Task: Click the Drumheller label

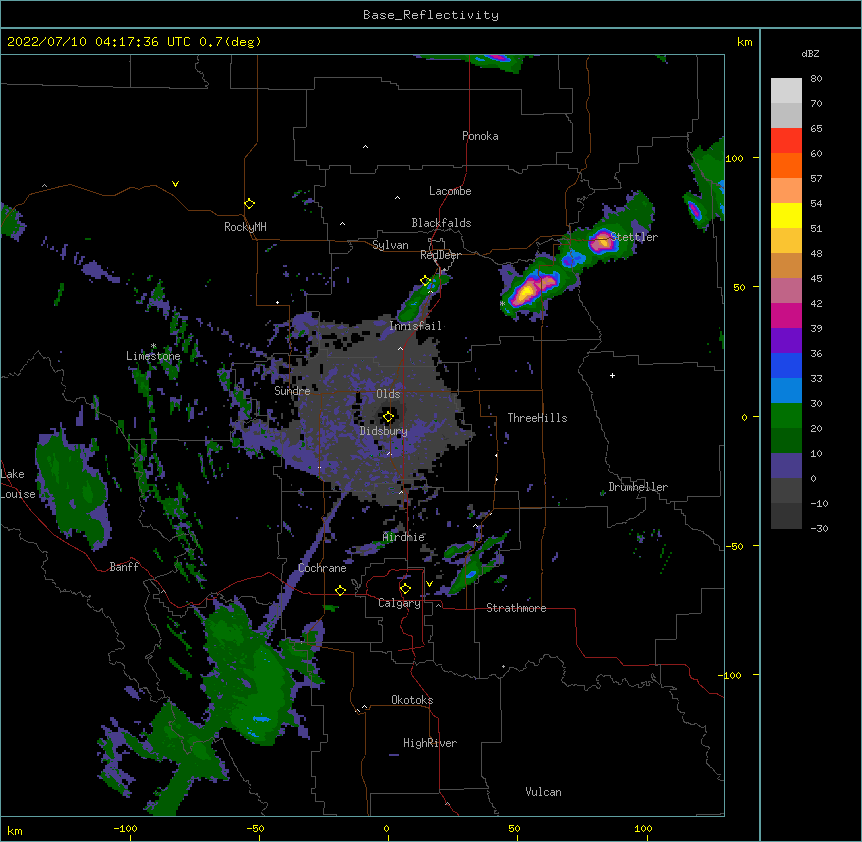Action: [x=638, y=487]
